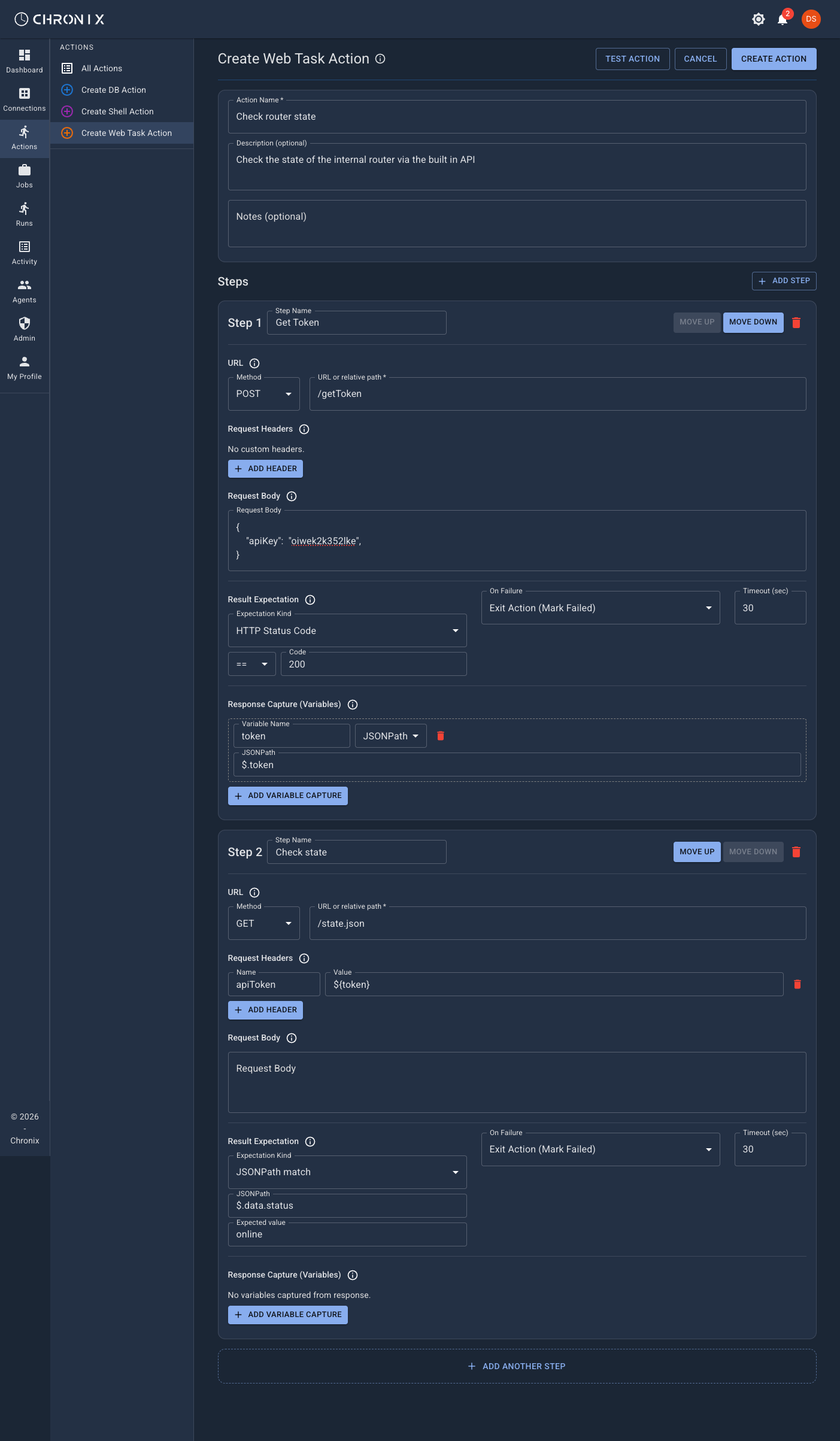Click ADD STEP button
This screenshot has width=840, height=1441.
[x=784, y=281]
